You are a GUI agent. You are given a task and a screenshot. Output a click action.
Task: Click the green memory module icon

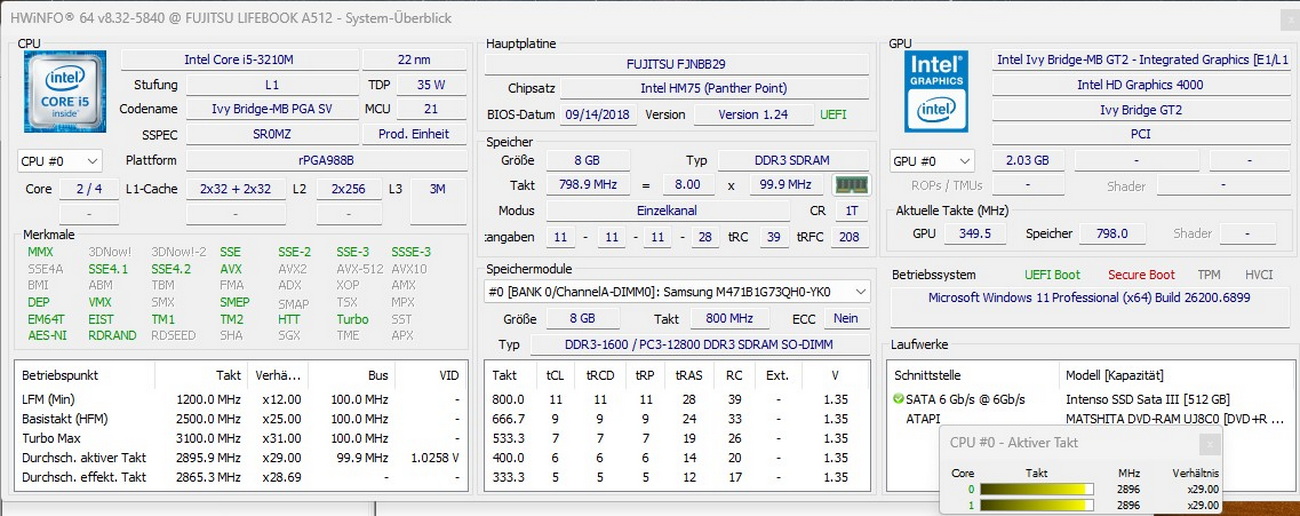point(851,185)
